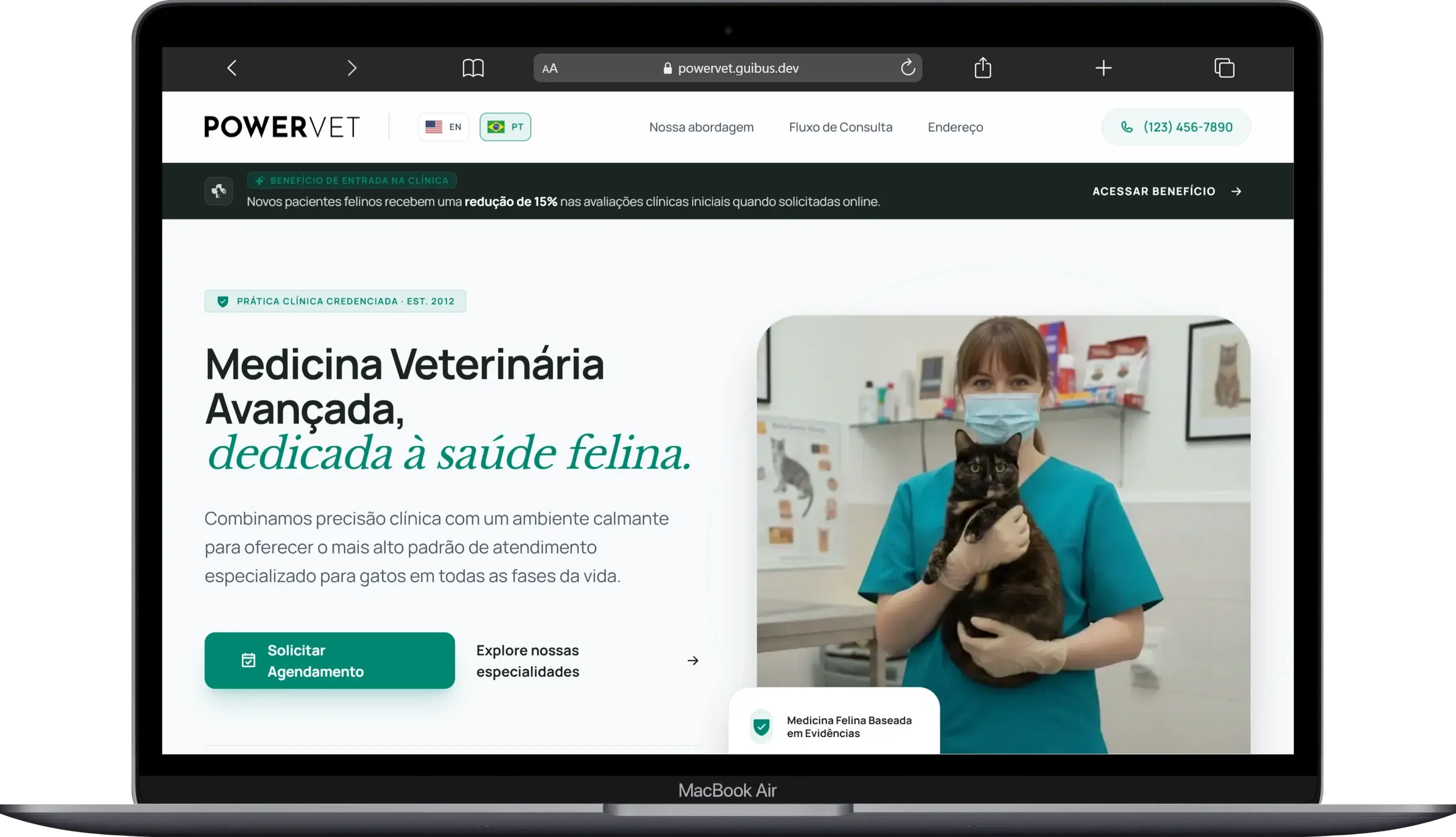Switch site language to PT
The image size is (1456, 837).
click(505, 126)
